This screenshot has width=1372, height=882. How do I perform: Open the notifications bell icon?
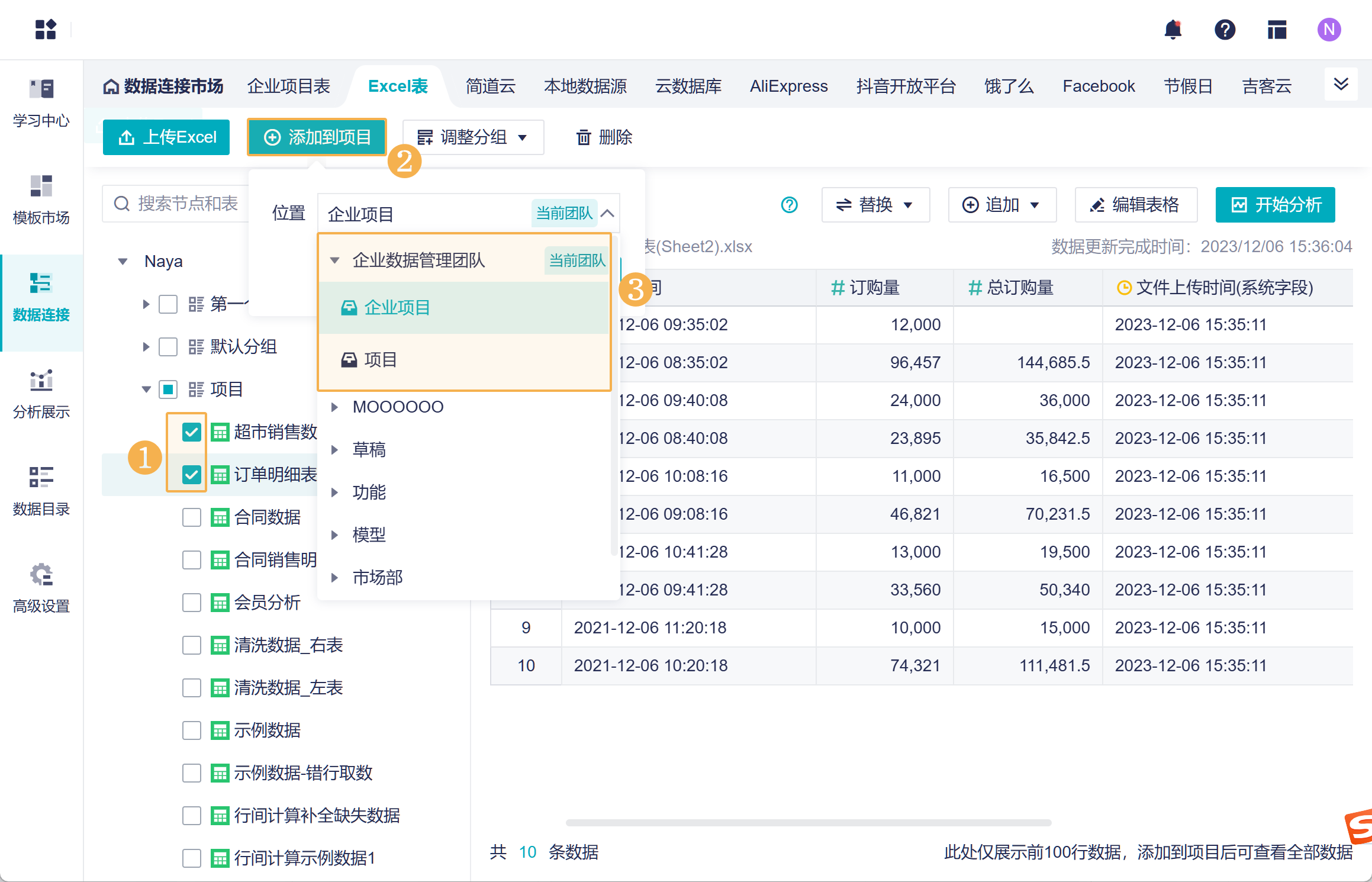click(1173, 30)
